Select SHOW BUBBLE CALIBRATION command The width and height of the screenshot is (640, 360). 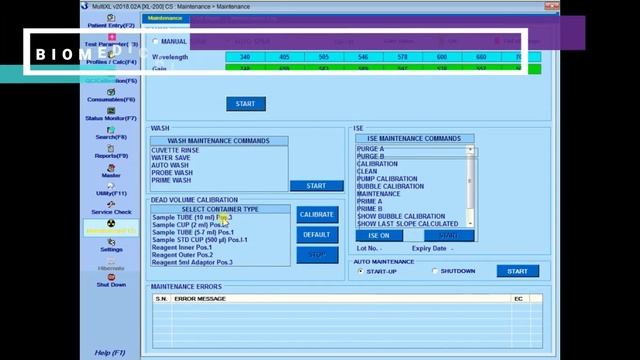pyautogui.click(x=401, y=216)
